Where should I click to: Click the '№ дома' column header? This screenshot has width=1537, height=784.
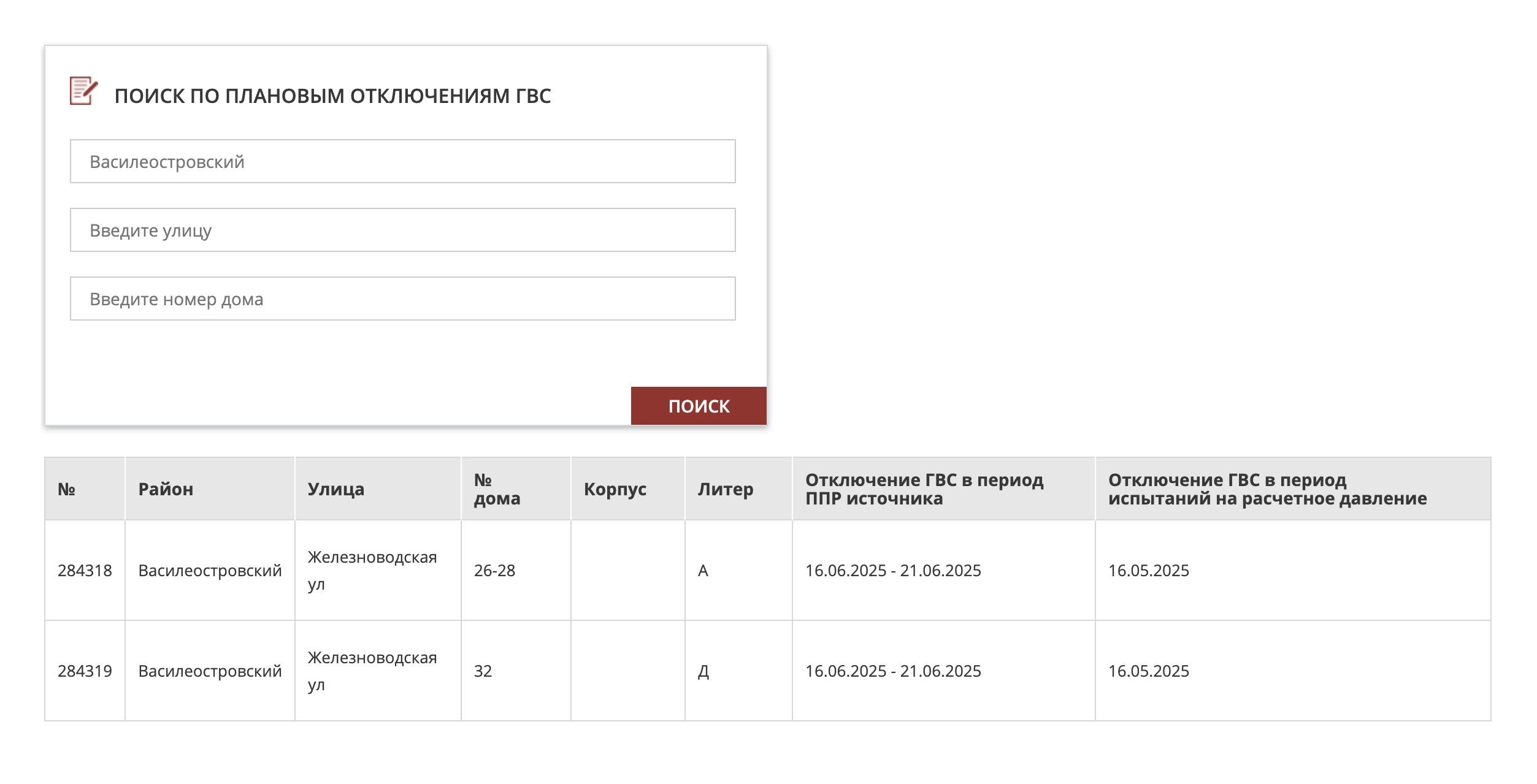click(x=496, y=489)
